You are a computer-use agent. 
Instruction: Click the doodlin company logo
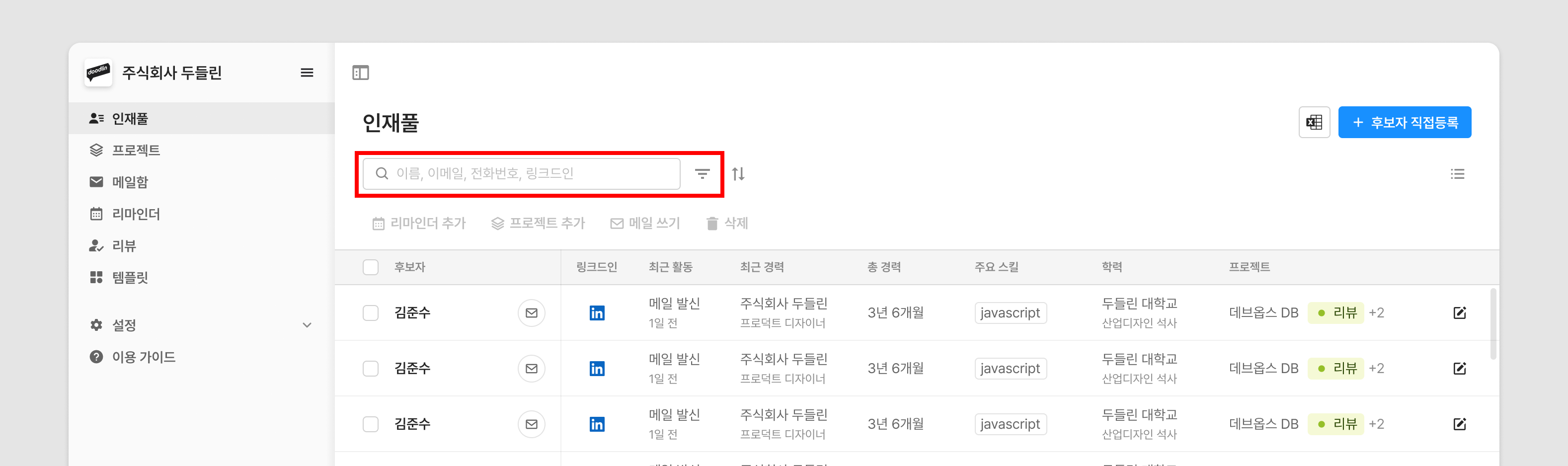click(98, 73)
